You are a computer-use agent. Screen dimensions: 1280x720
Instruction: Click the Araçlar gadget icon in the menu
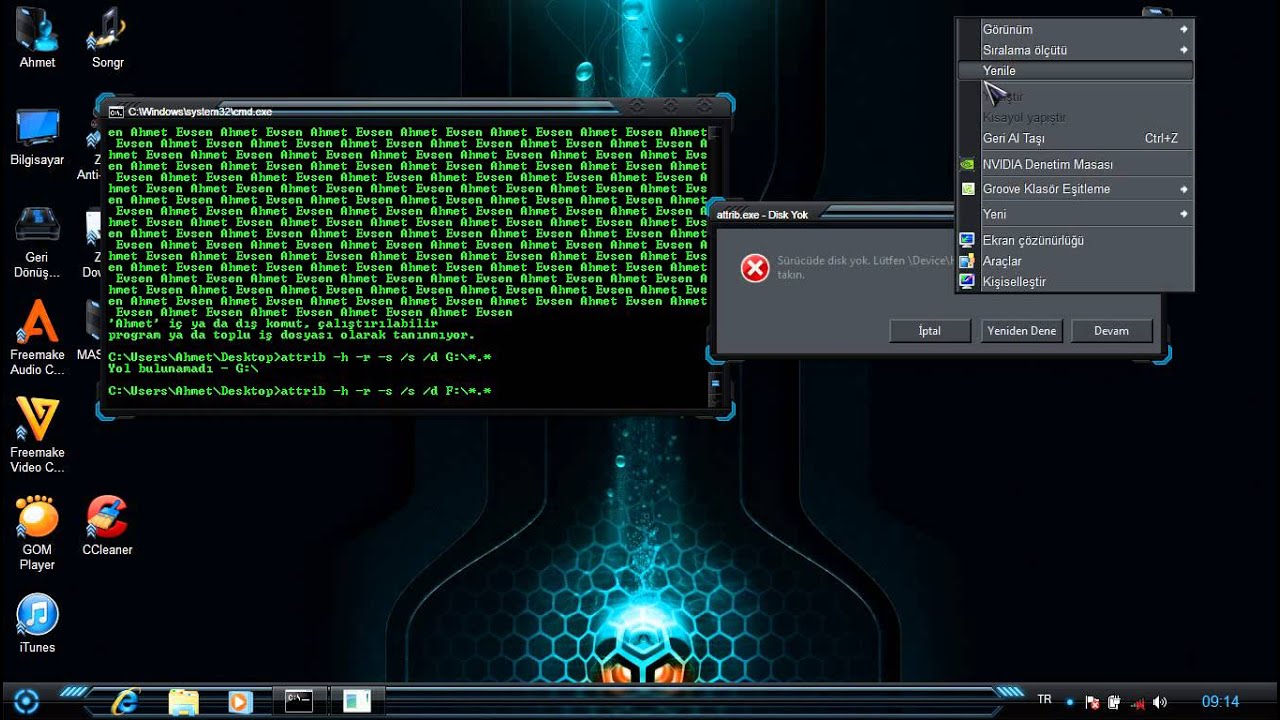click(x=967, y=261)
